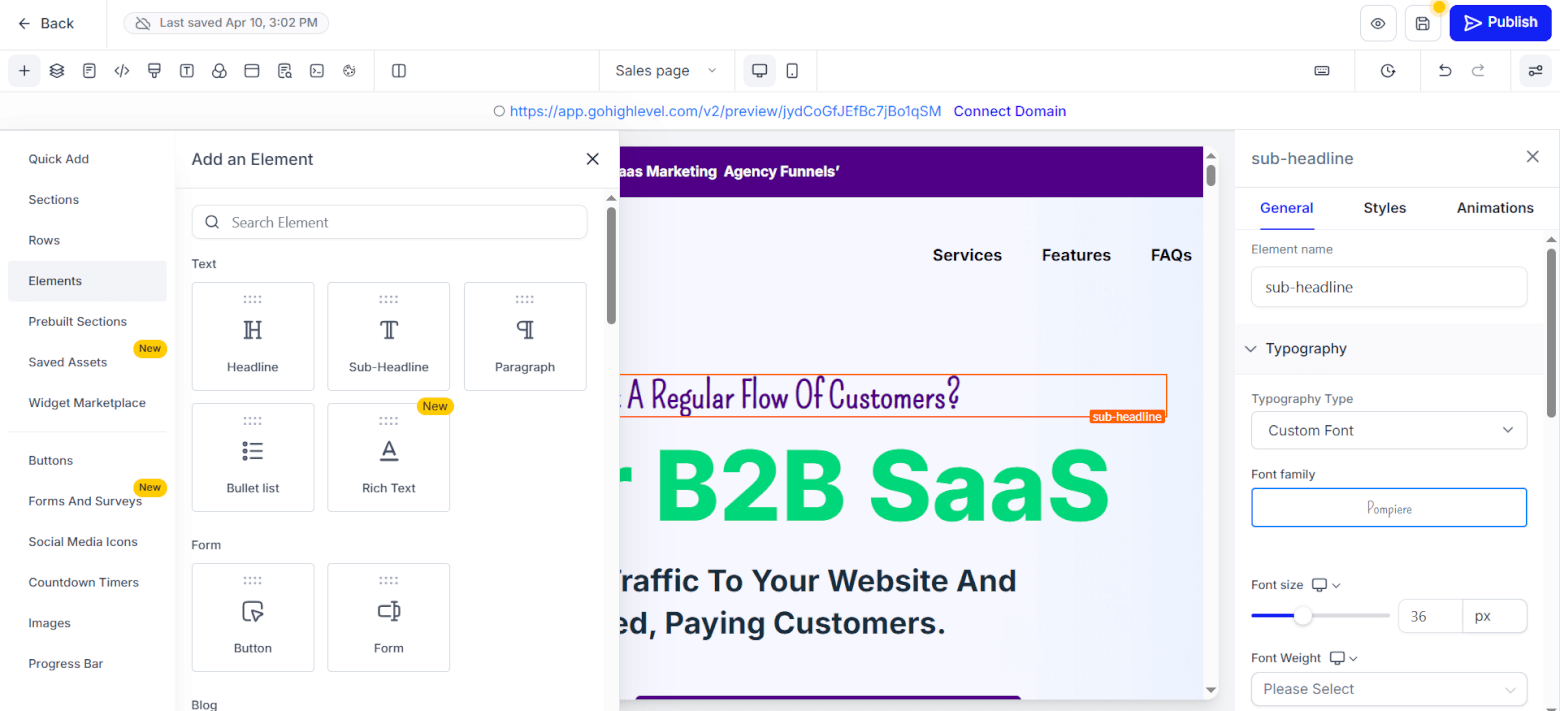This screenshot has height=711, width=1560.
Task: Click the Search Element input field
Action: (x=389, y=221)
